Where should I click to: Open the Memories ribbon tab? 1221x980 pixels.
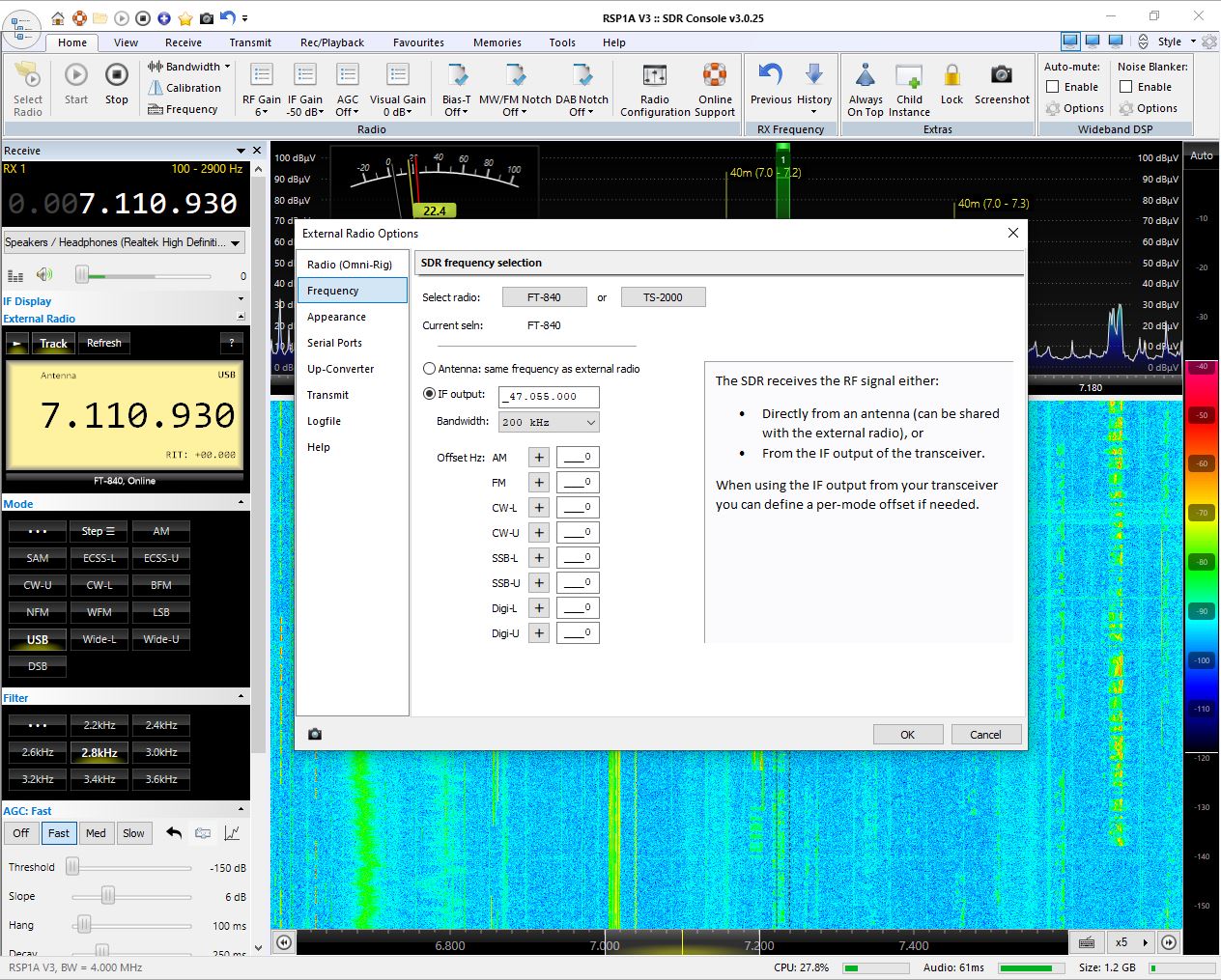pyautogui.click(x=497, y=42)
